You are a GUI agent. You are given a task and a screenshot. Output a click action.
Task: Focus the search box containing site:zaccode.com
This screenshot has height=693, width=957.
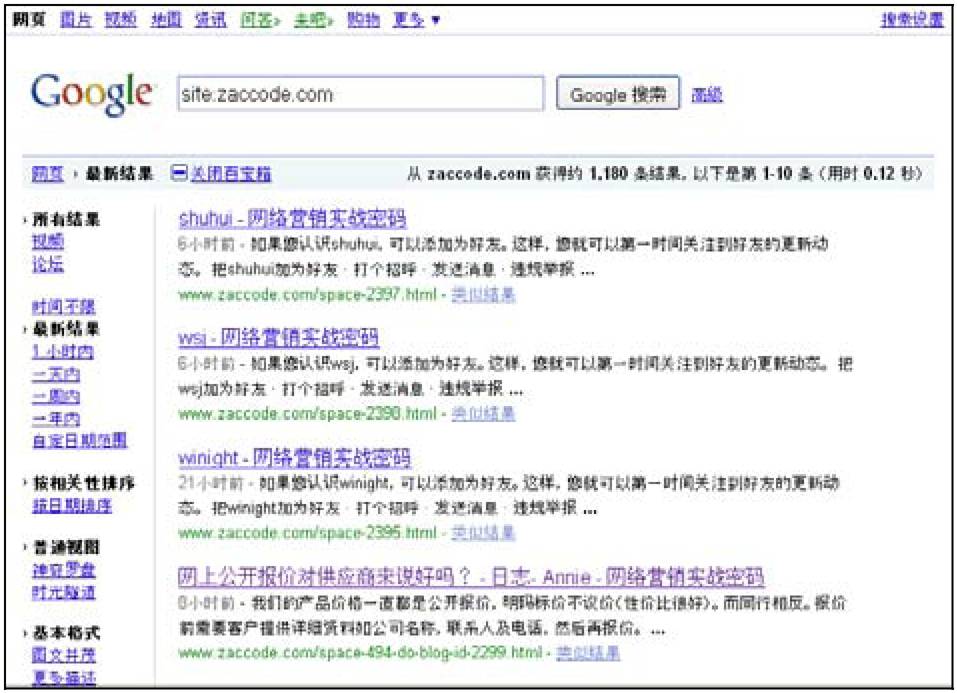click(x=360, y=94)
